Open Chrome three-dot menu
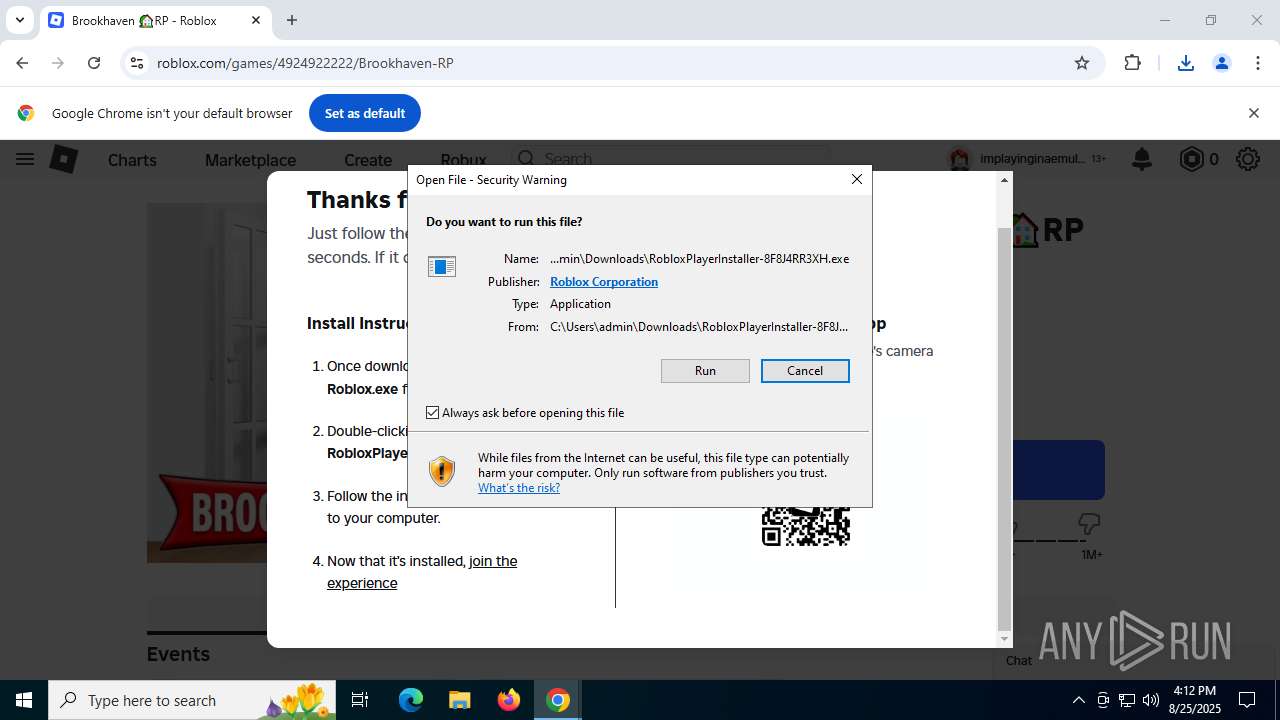 click(x=1258, y=63)
